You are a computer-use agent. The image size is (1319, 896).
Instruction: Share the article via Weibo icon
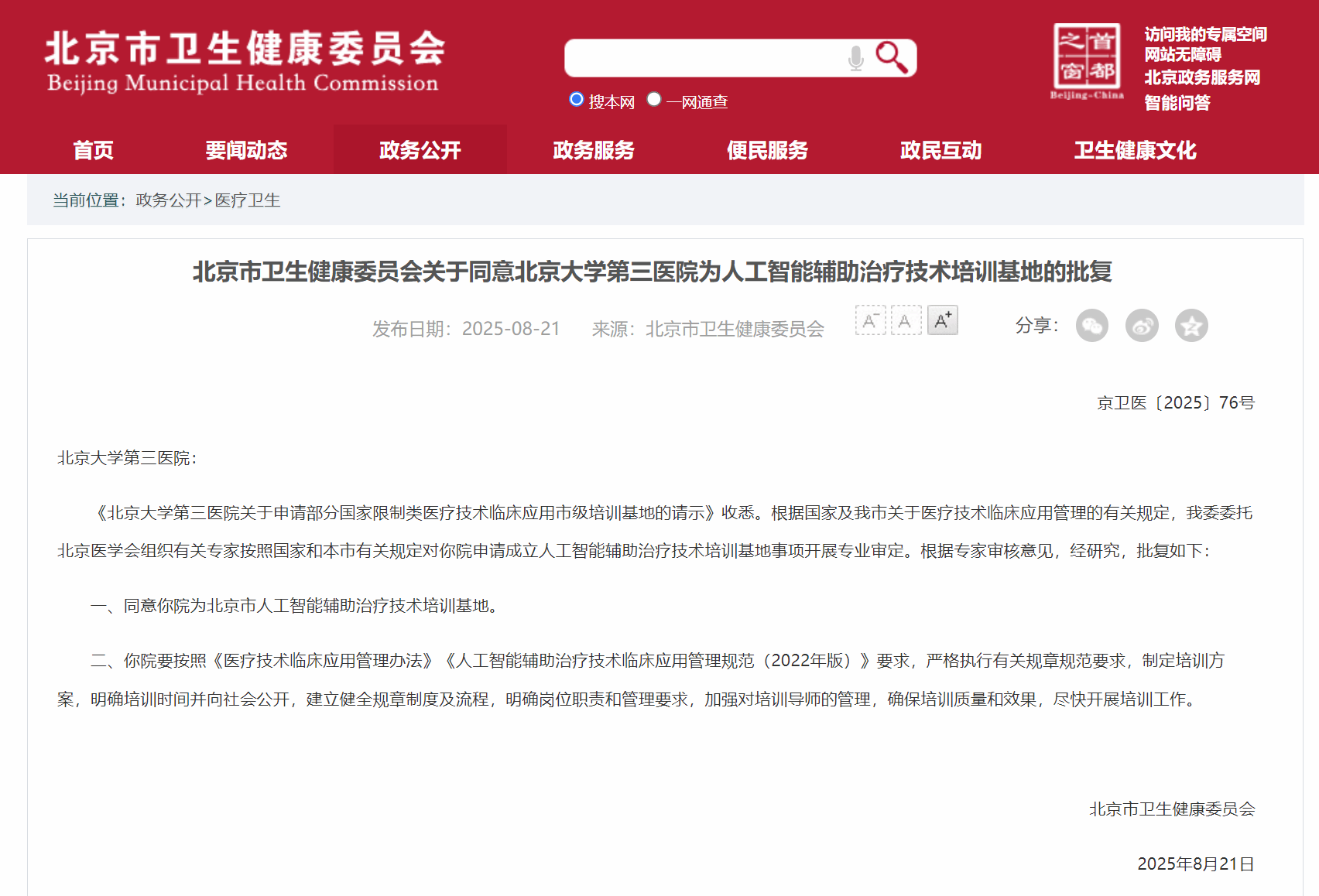[1142, 326]
